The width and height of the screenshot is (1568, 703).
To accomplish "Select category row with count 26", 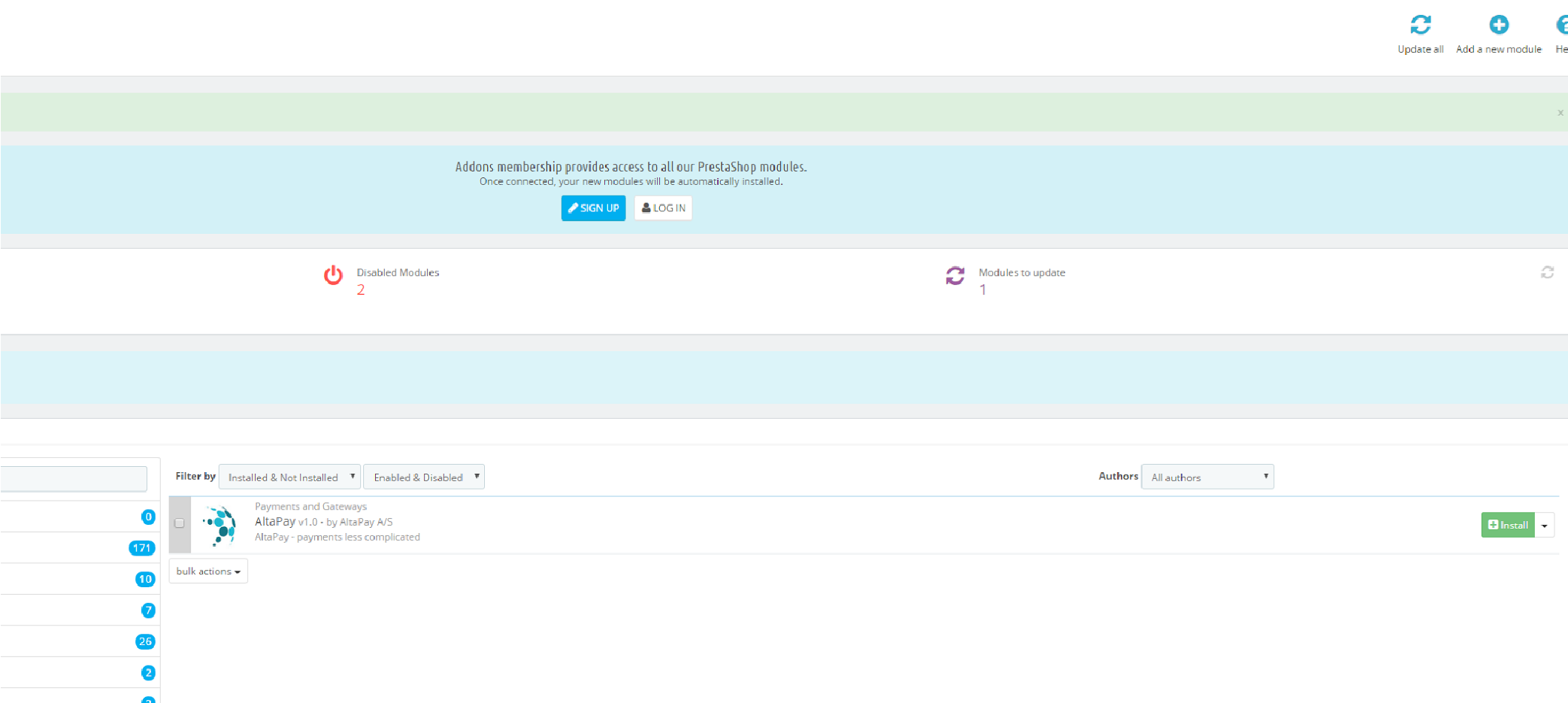I will (x=80, y=641).
